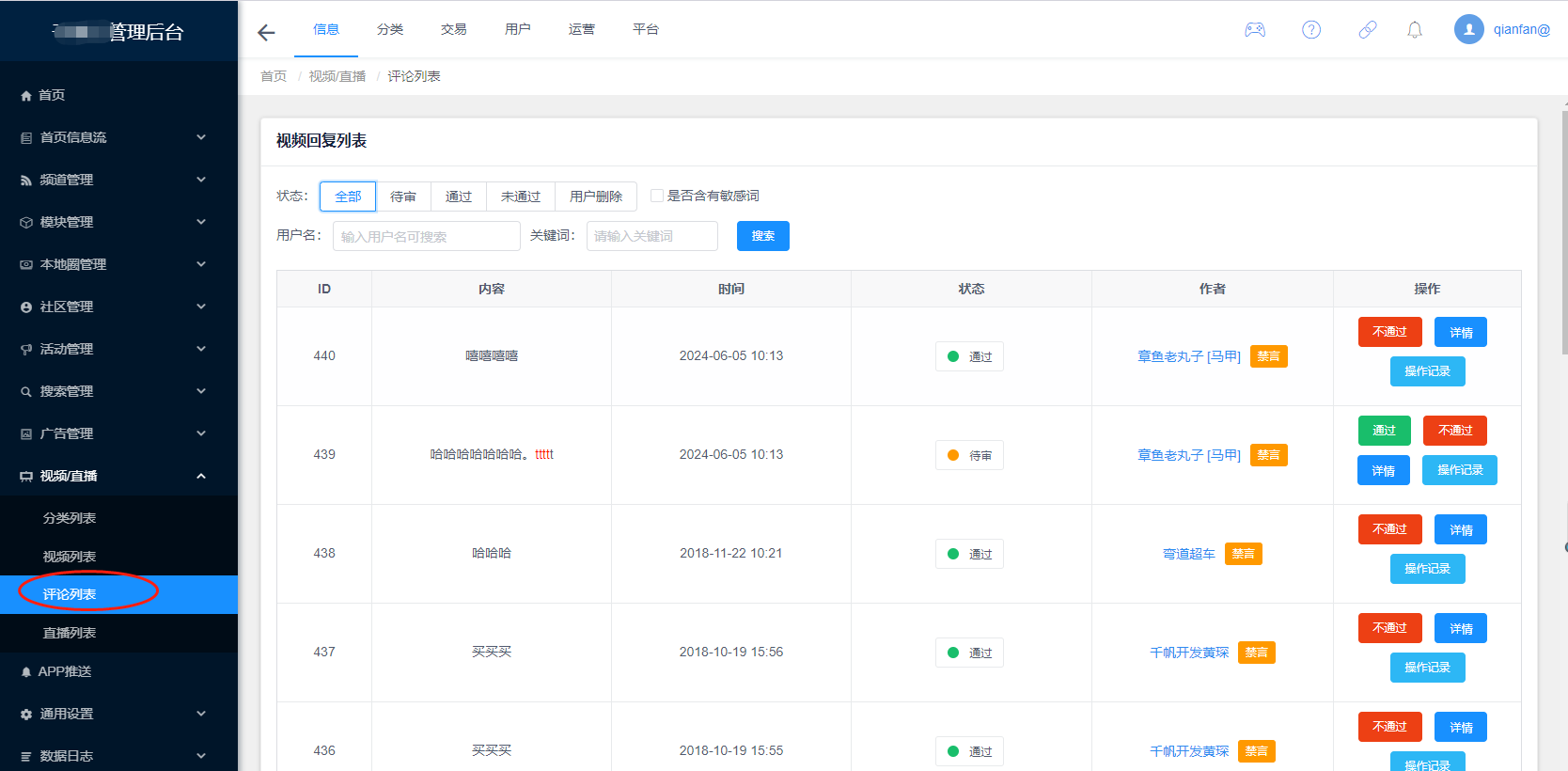The width and height of the screenshot is (1568, 771).
Task: Open 详情 for comment ID 438
Action: click(1461, 529)
